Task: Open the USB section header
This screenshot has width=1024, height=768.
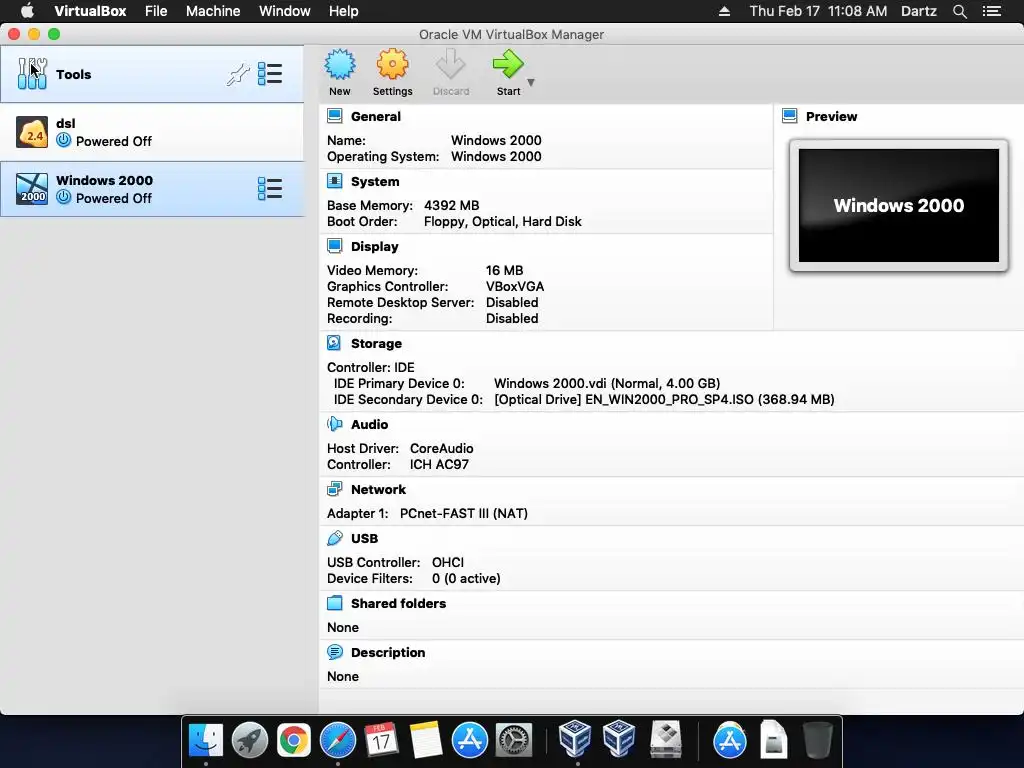Action: pos(364,538)
